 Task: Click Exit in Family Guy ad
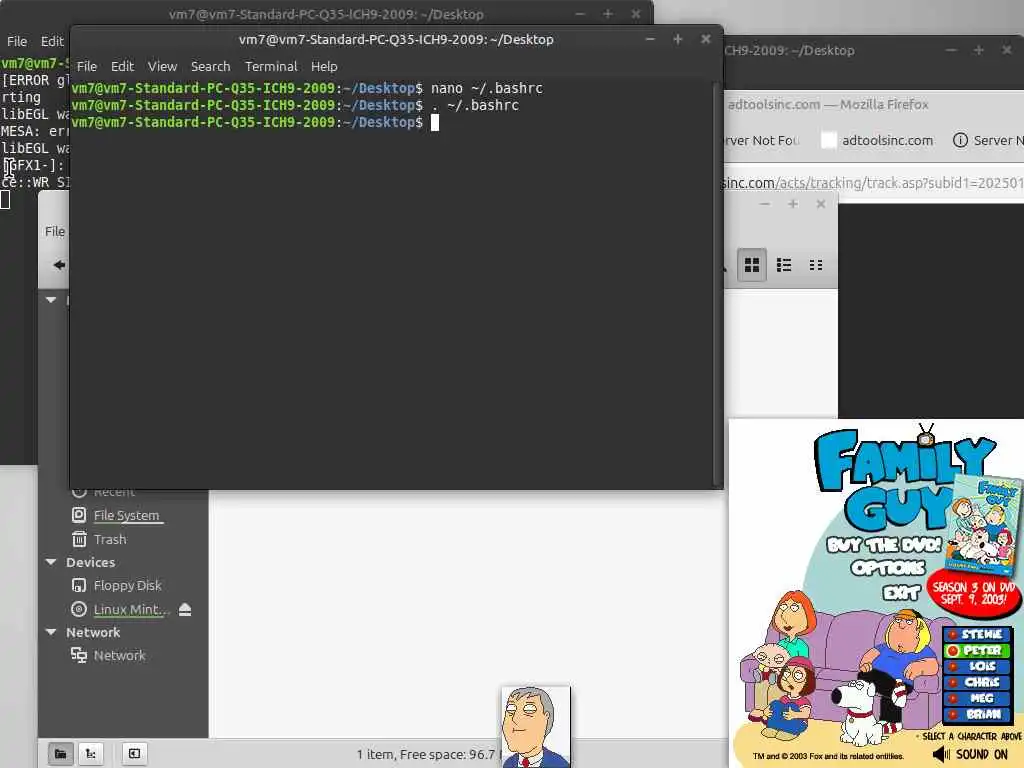[x=901, y=592]
